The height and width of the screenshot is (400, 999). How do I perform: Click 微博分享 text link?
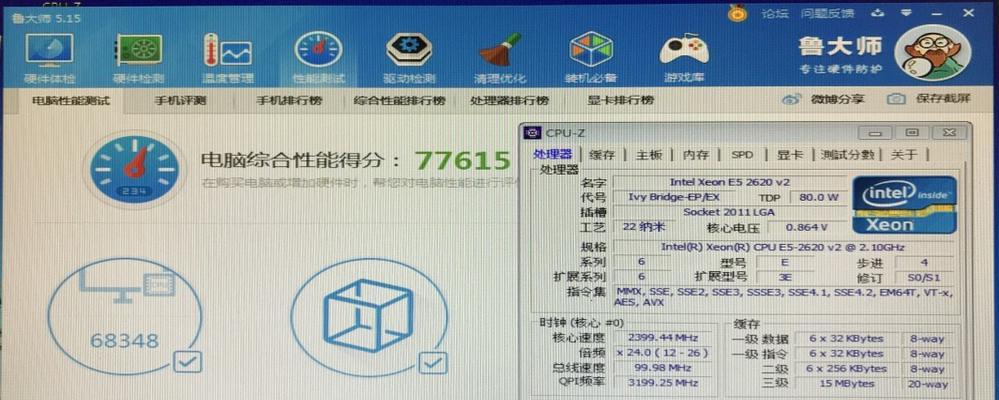(837, 99)
